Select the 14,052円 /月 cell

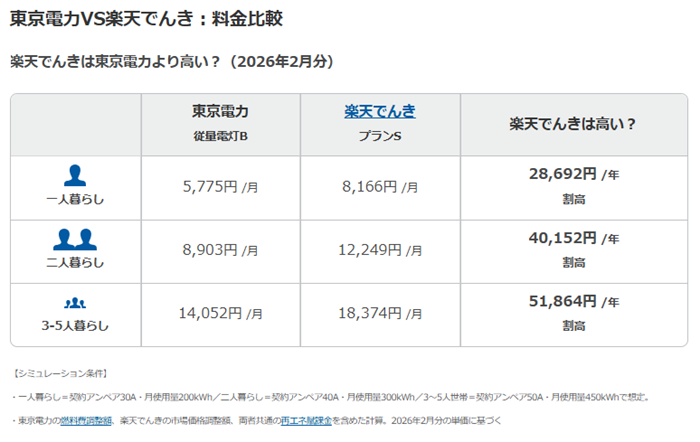[x=221, y=313]
